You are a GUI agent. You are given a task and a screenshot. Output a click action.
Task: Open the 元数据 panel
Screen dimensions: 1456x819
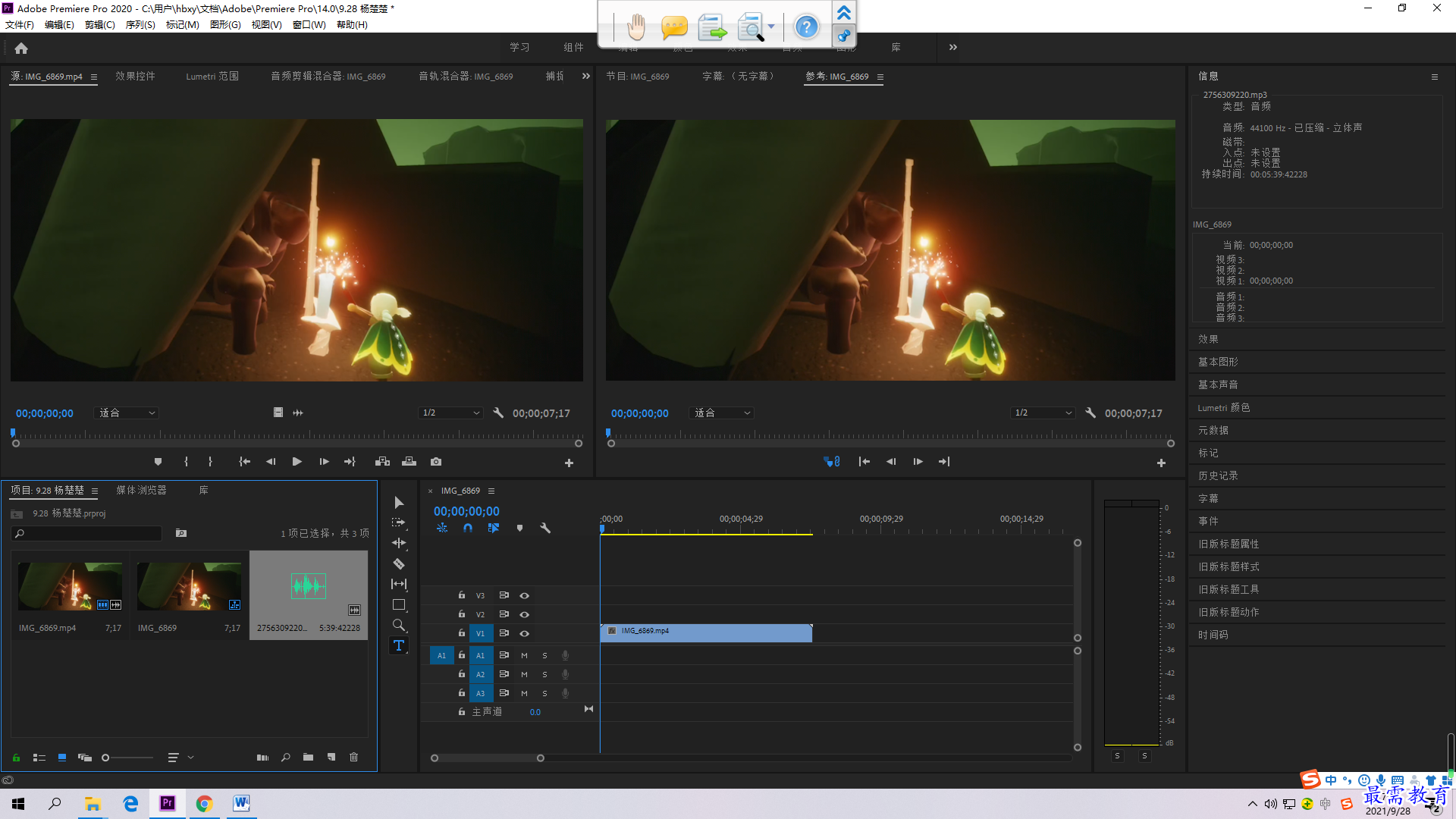(1213, 431)
